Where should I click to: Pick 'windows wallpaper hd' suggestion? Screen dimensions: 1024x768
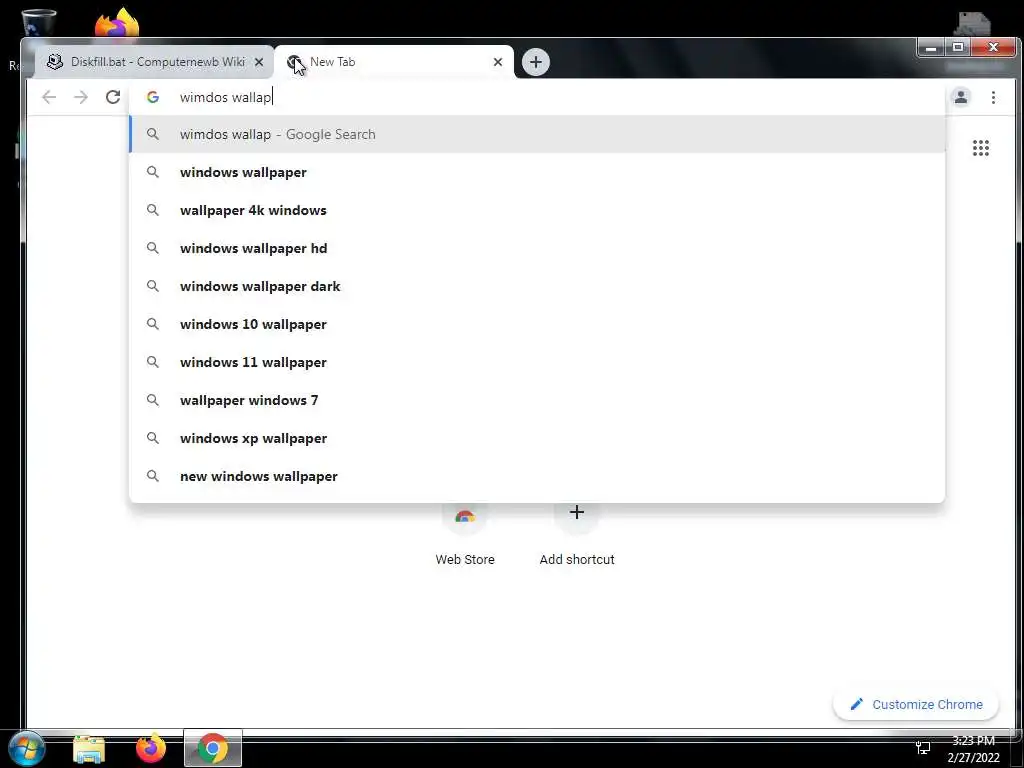tap(537, 248)
